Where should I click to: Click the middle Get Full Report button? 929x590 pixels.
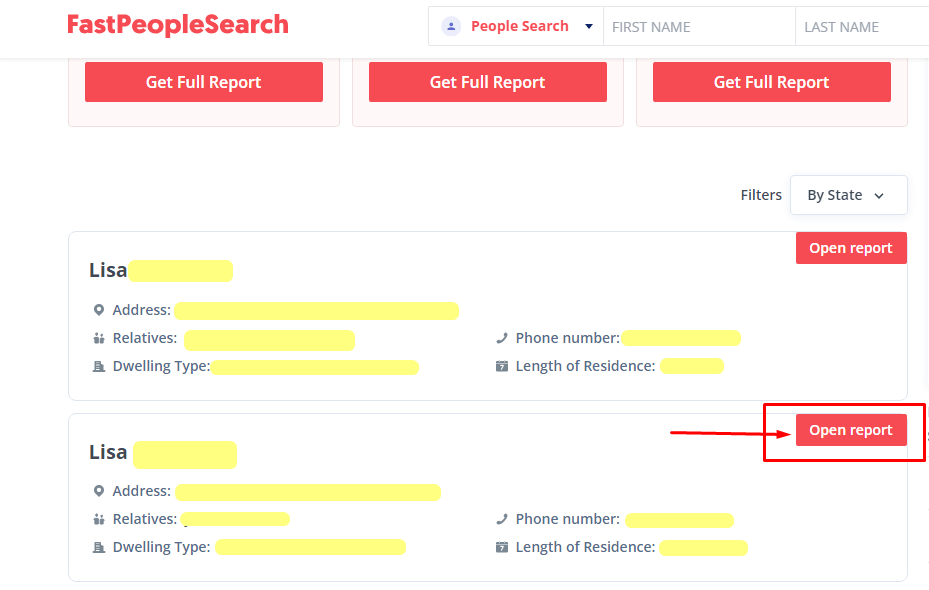(x=488, y=82)
